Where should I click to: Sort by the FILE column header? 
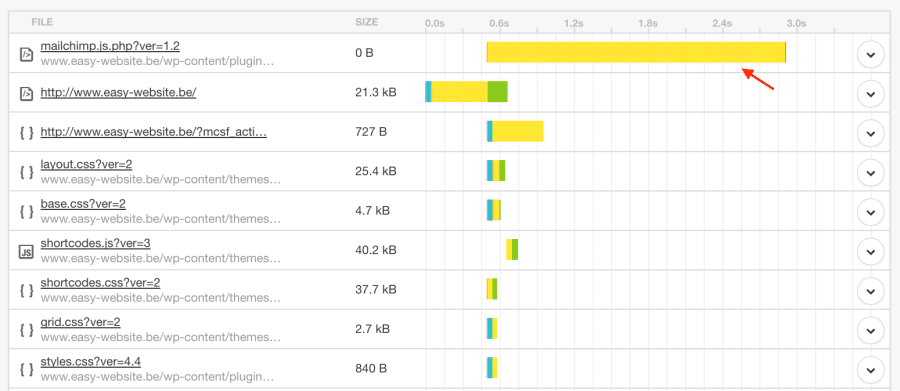point(42,22)
